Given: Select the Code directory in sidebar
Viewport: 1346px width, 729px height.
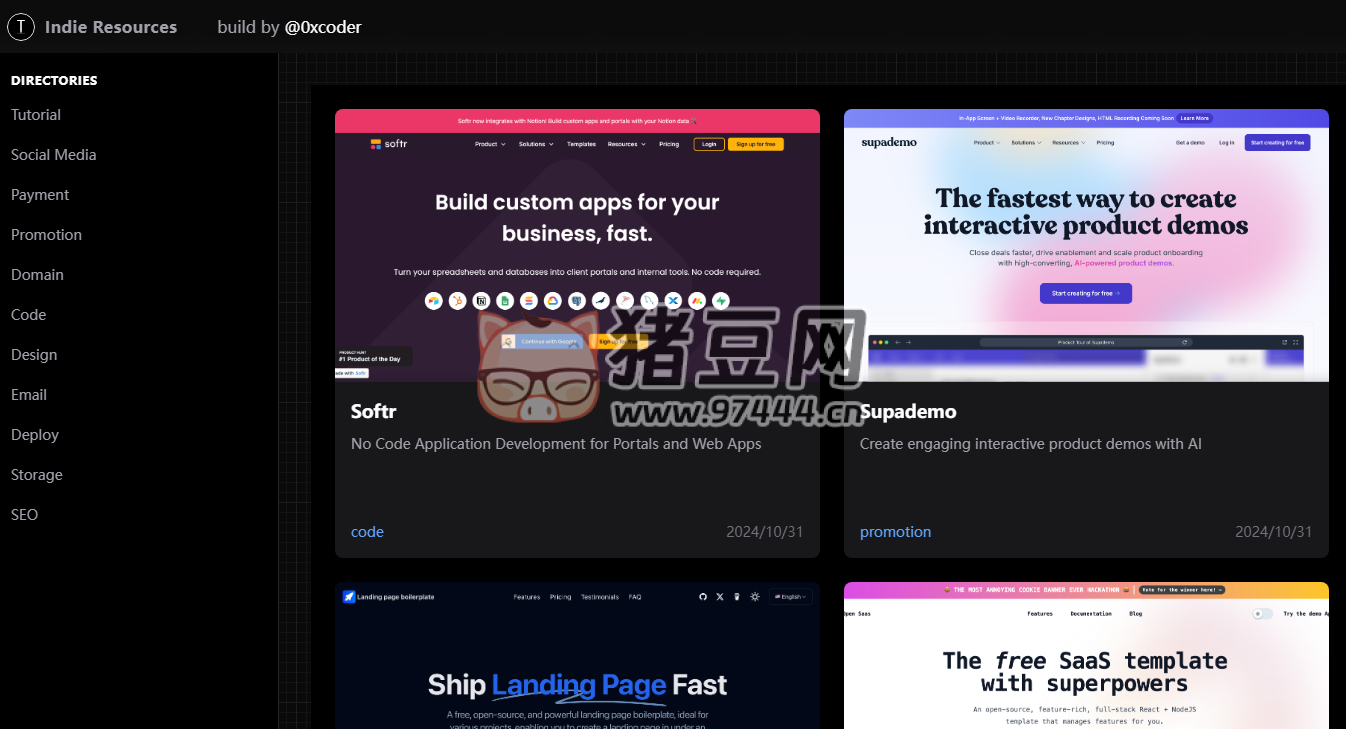Looking at the screenshot, I should coord(29,315).
